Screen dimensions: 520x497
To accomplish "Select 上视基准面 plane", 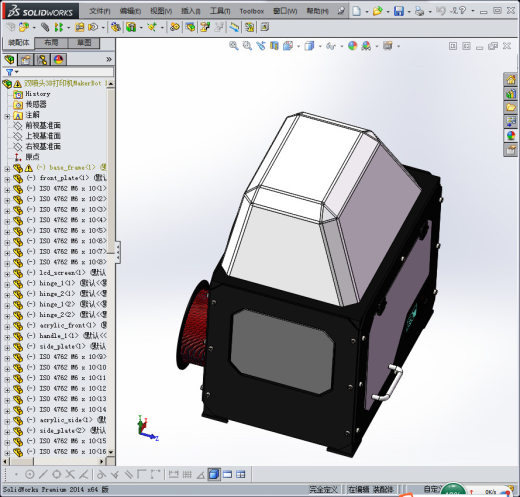I will click(43, 136).
